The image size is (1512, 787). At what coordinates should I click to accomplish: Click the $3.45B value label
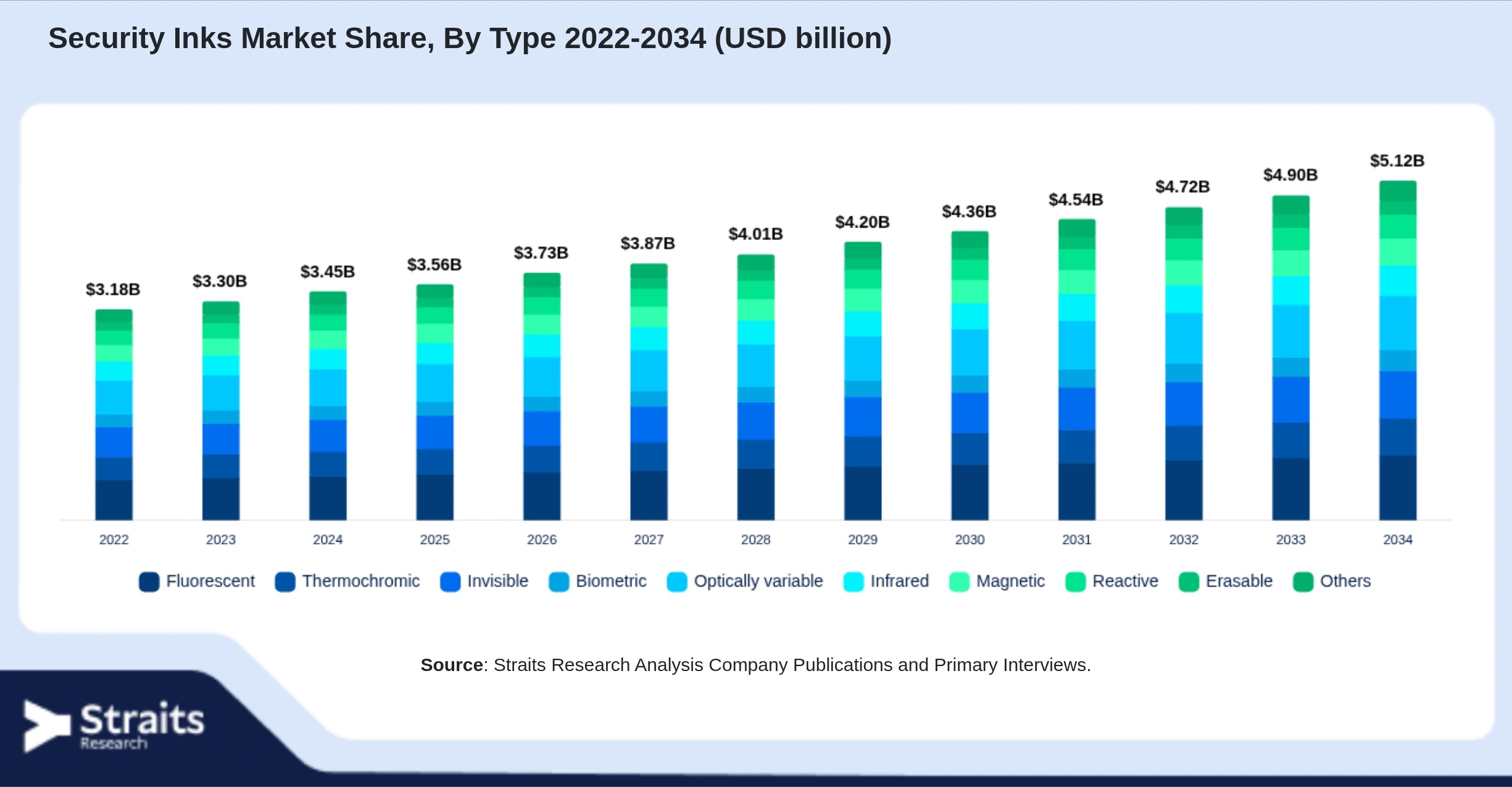tap(328, 272)
